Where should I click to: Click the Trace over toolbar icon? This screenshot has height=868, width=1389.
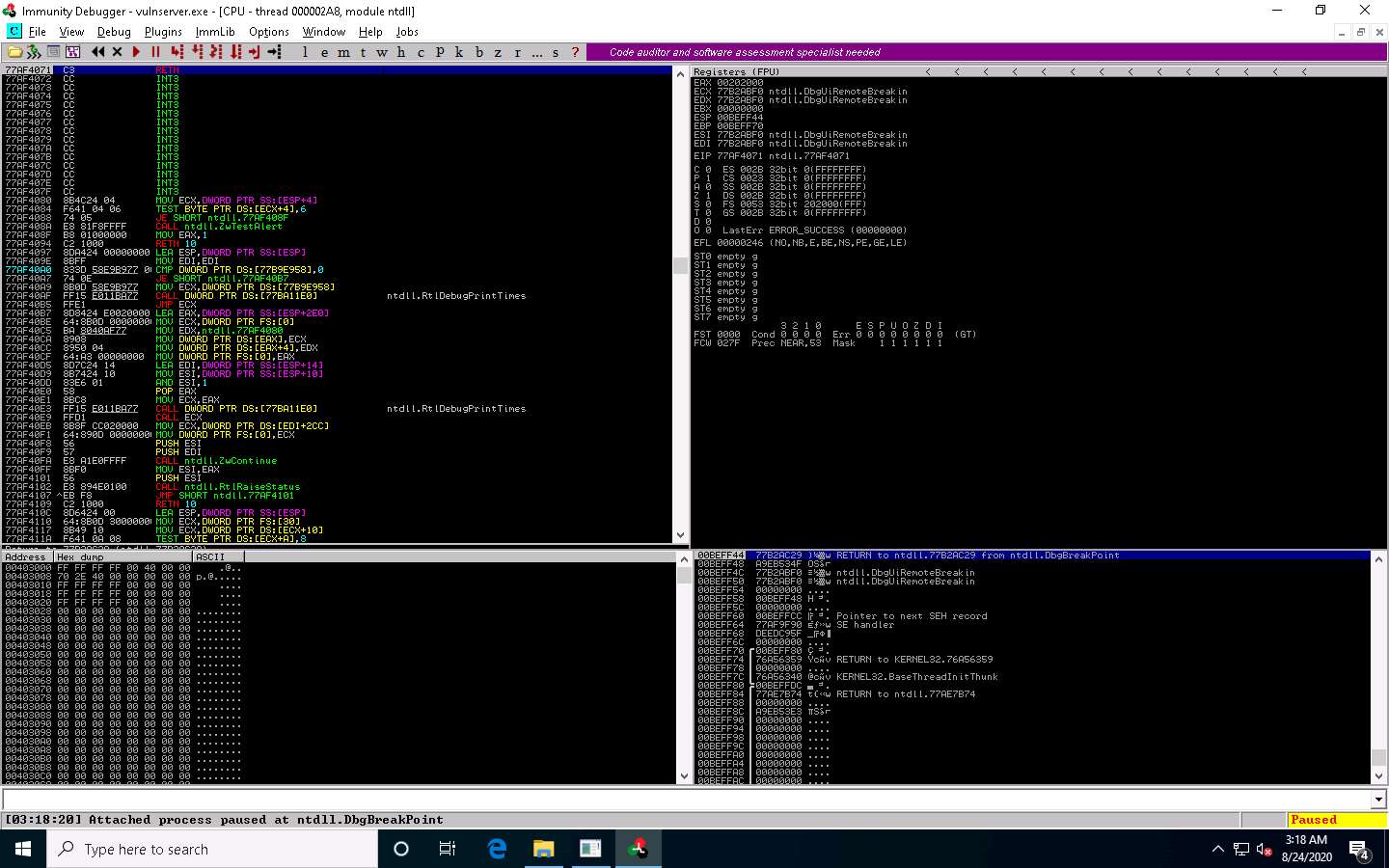pos(236,52)
